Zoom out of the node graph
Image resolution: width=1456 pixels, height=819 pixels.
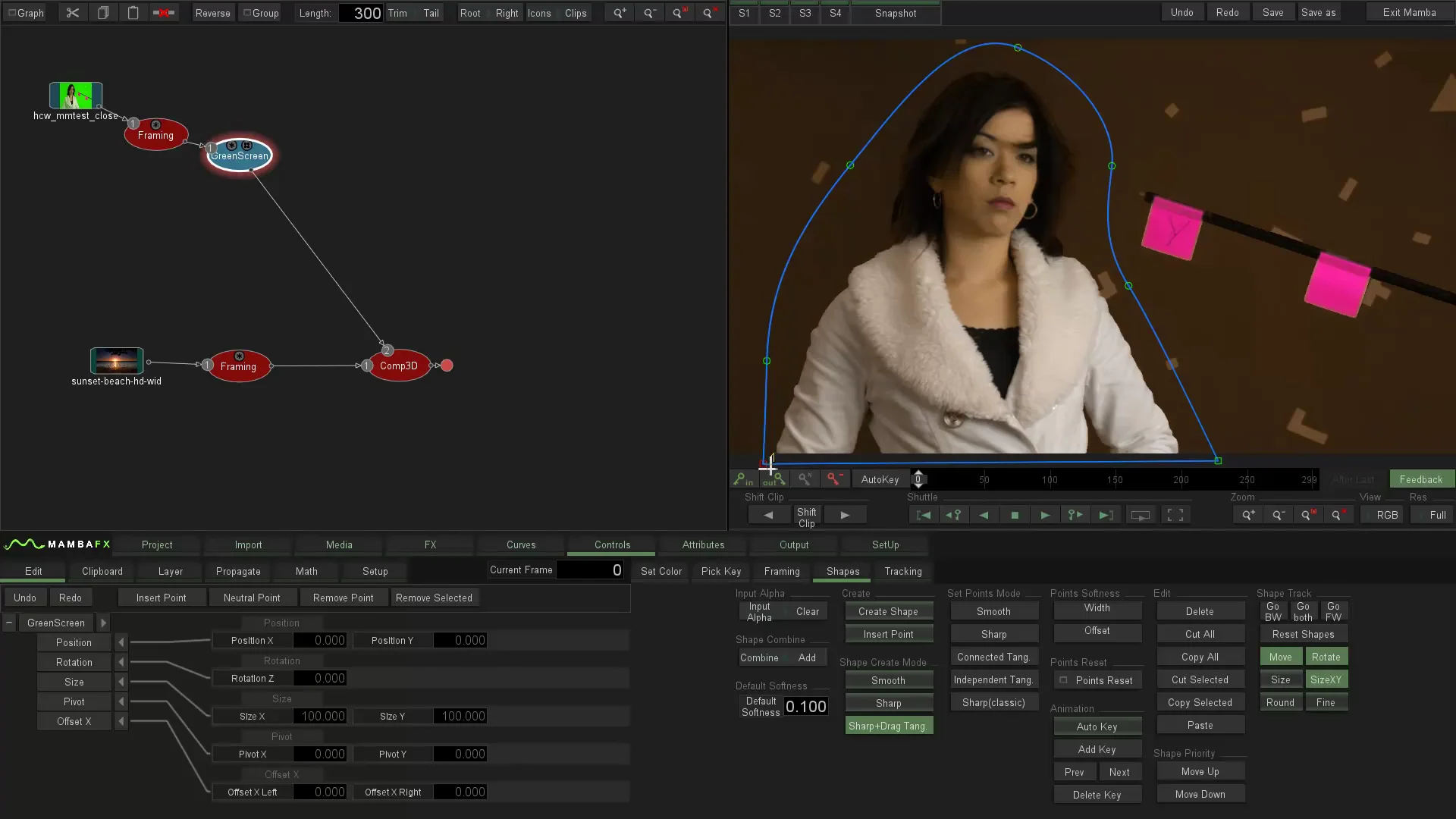click(x=650, y=13)
